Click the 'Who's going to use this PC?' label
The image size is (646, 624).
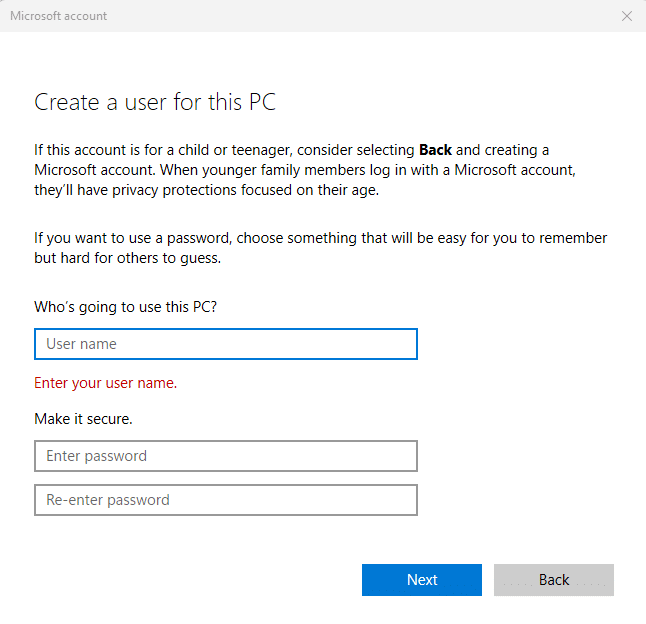point(125,307)
